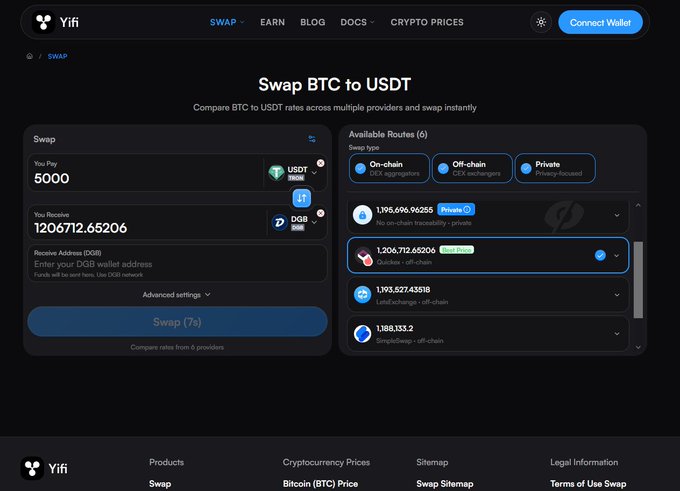This screenshot has height=491, width=680.
Task: Click the routes list scrollbar thumb
Action: pyautogui.click(x=638, y=280)
